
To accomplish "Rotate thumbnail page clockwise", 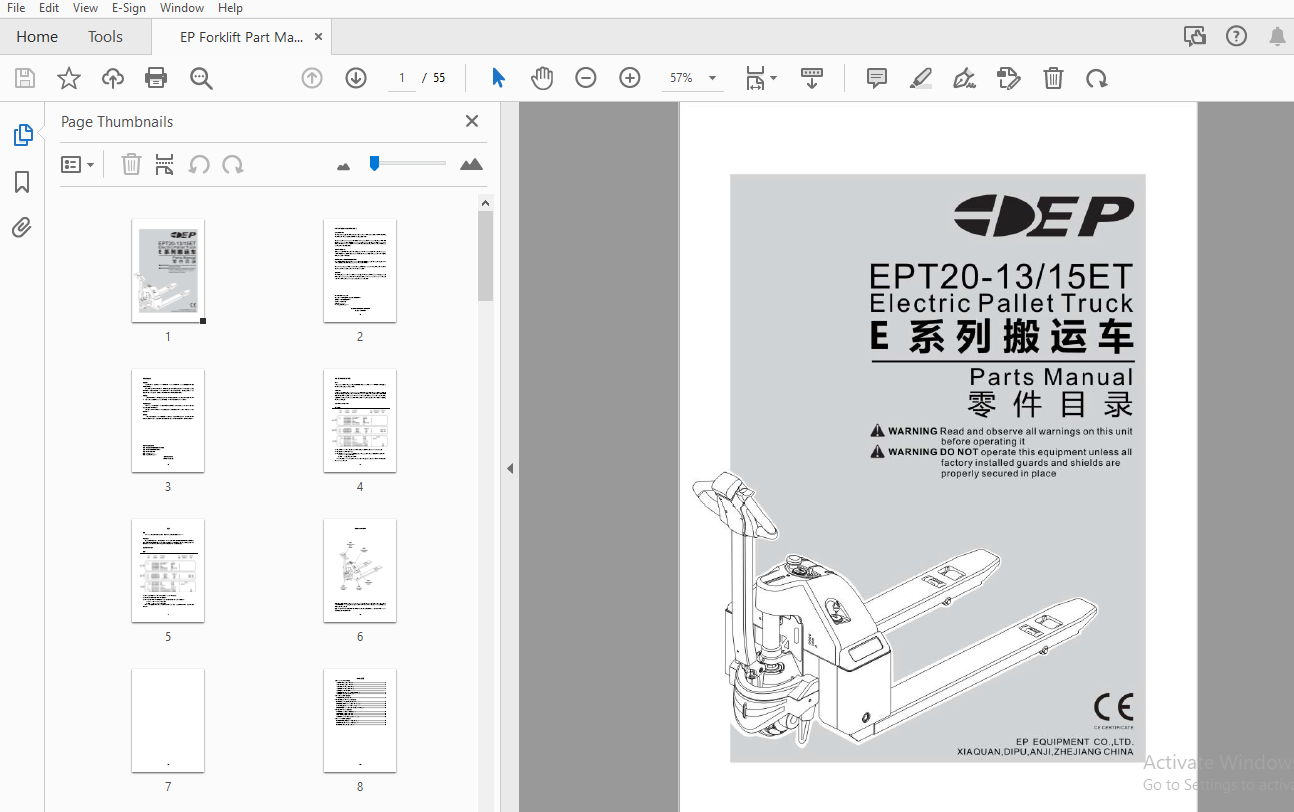I will point(233,164).
